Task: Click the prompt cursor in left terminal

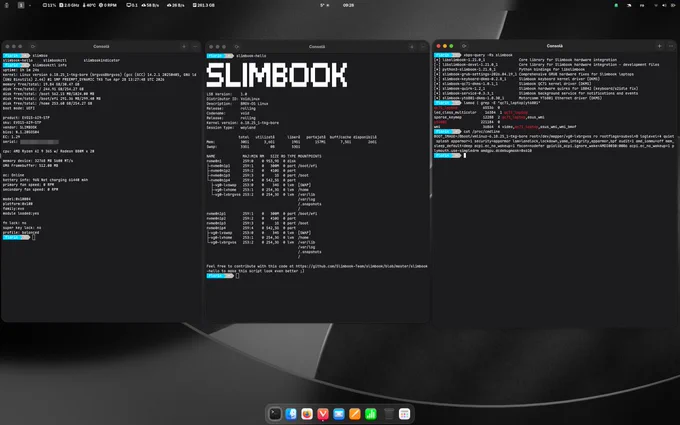Action: tap(33, 237)
